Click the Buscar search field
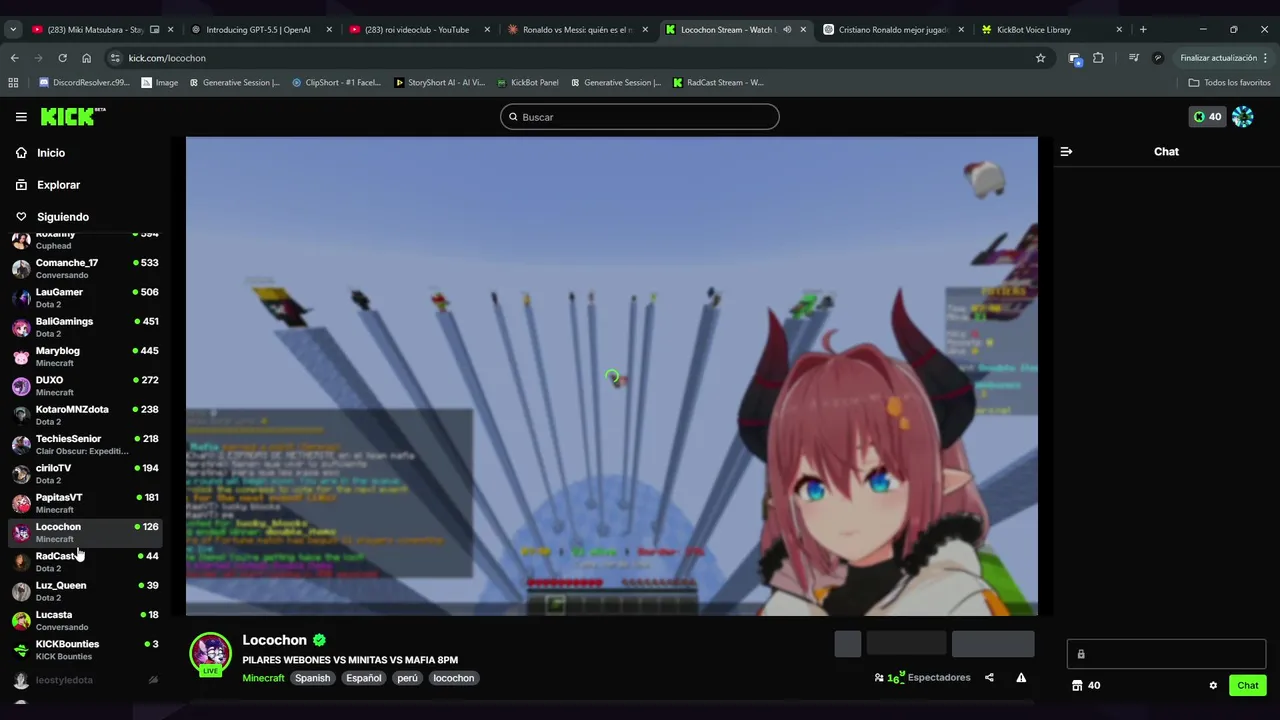This screenshot has width=1280, height=720. pyautogui.click(x=640, y=117)
